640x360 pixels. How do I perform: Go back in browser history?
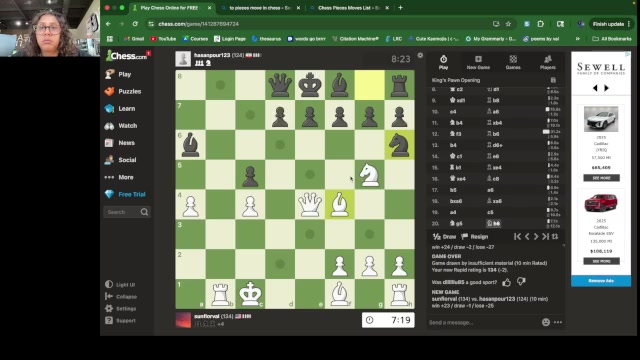(x=108, y=24)
